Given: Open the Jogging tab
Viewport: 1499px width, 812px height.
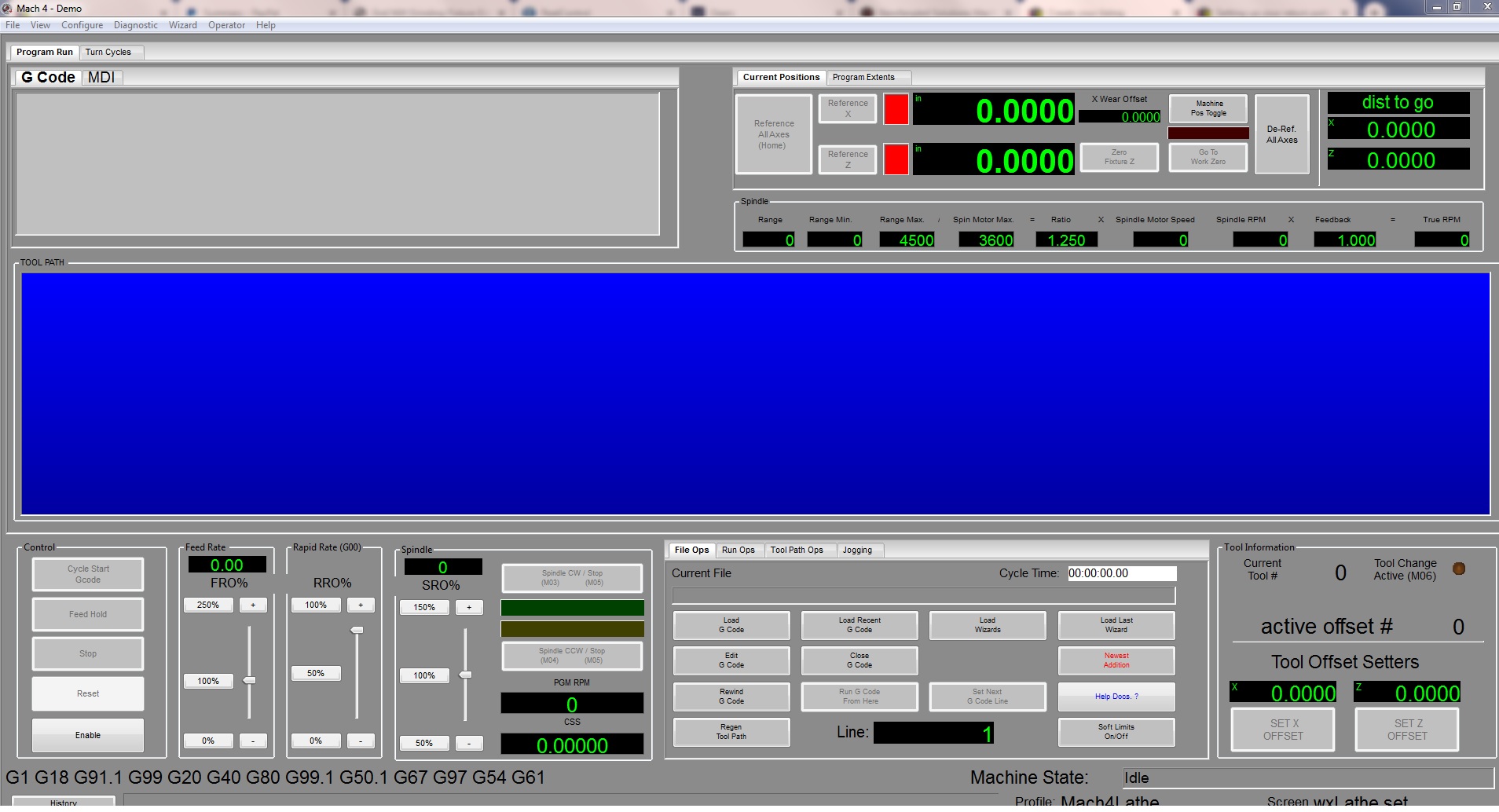Looking at the screenshot, I should click(857, 550).
